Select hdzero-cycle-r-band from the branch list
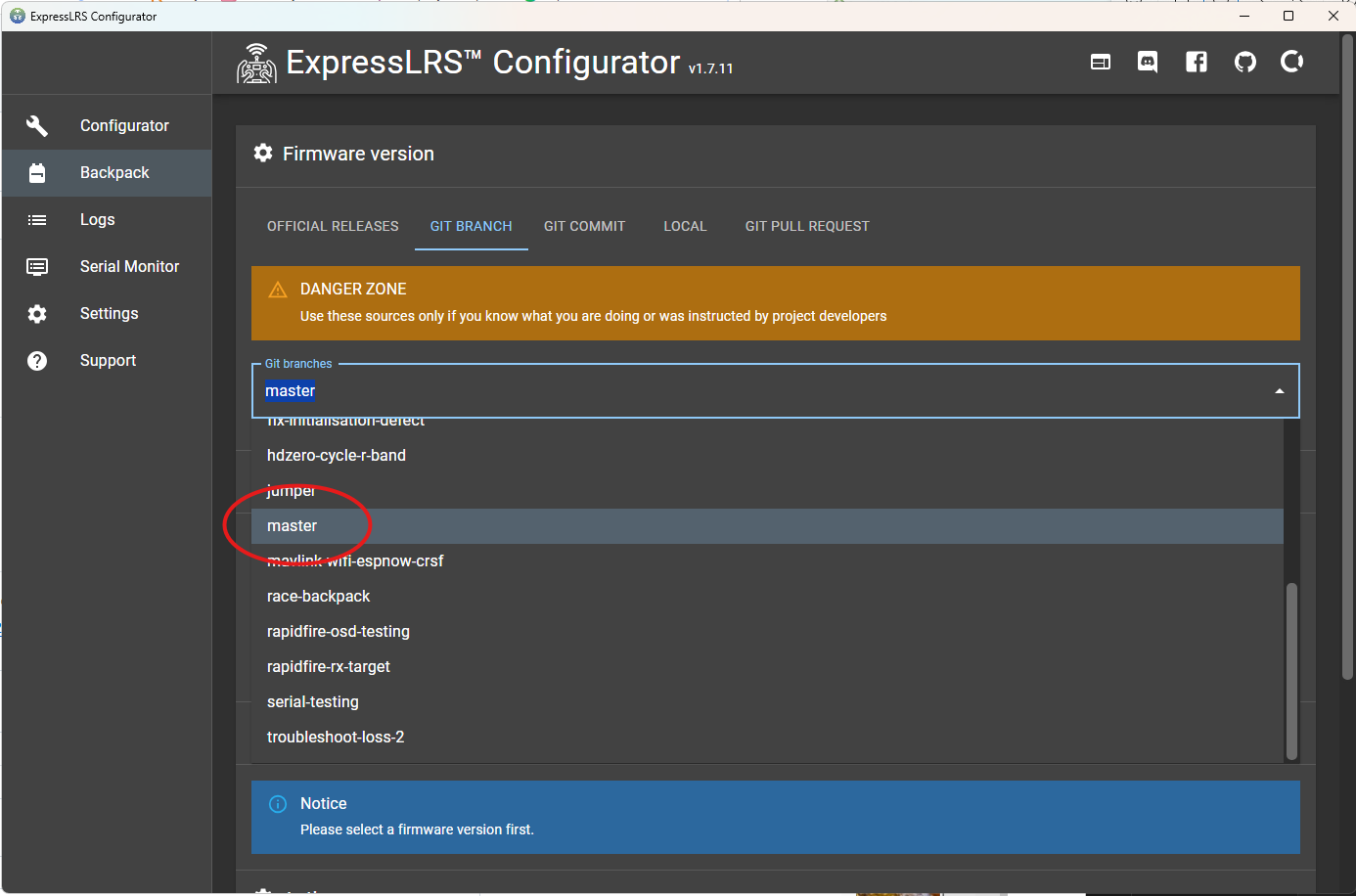1356x896 pixels. pos(337,455)
